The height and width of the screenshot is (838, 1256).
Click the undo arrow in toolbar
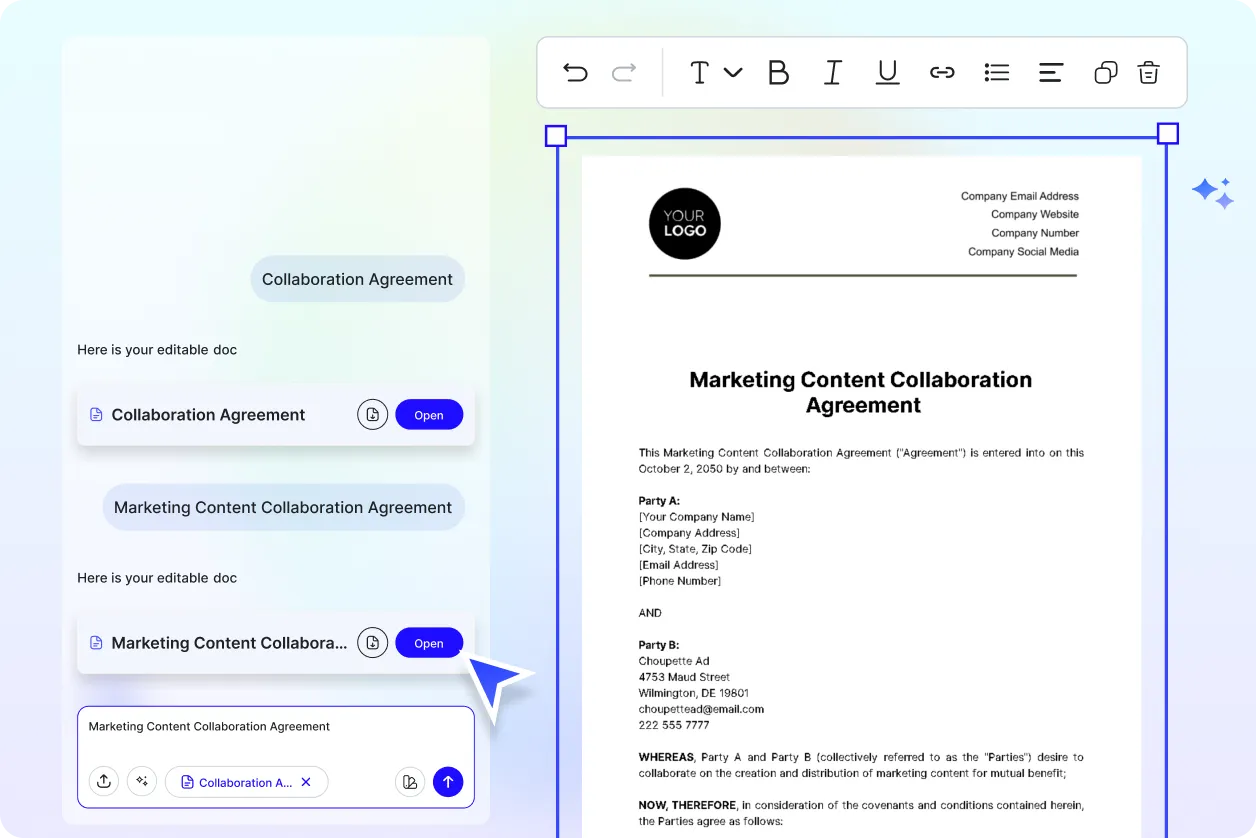tap(575, 72)
